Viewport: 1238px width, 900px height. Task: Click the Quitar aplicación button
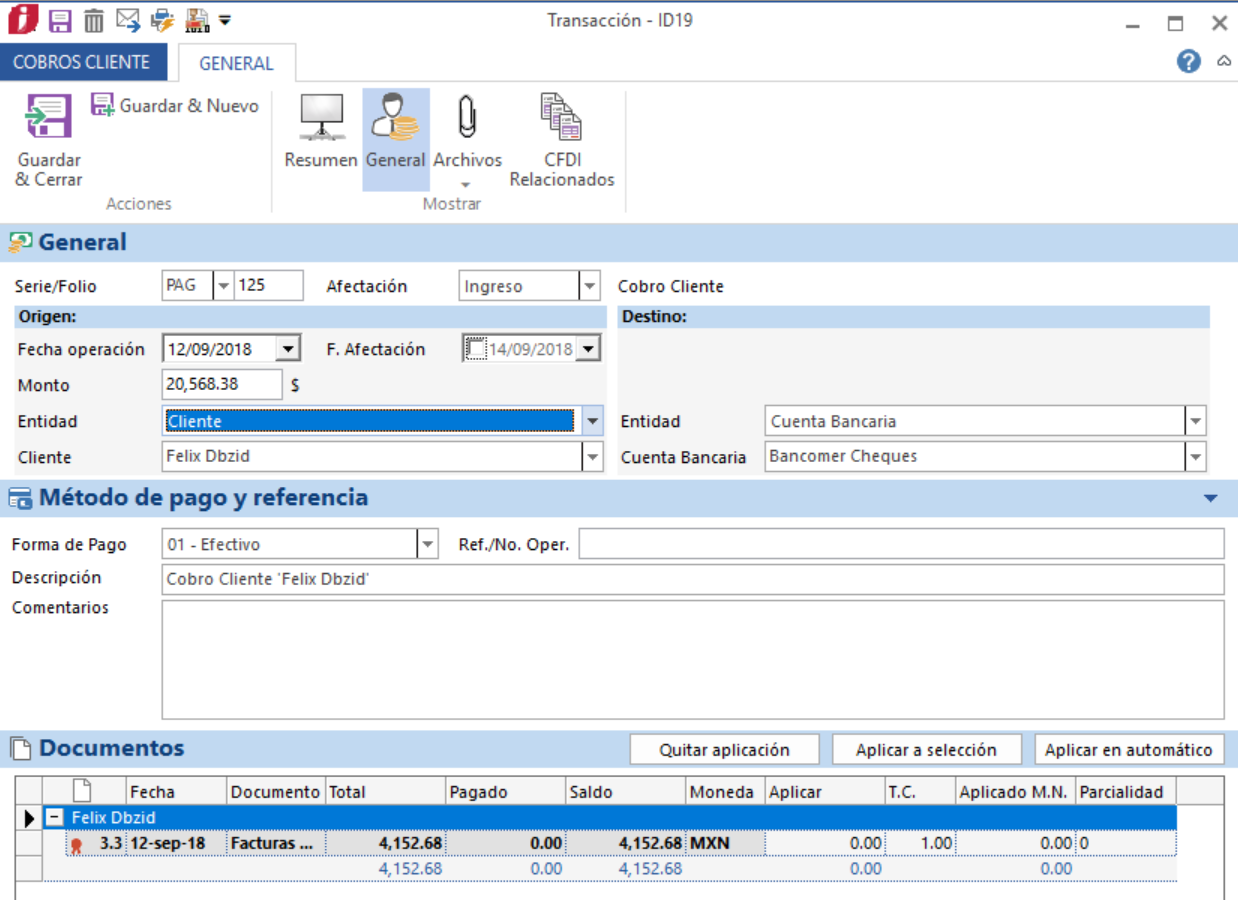[x=724, y=750]
